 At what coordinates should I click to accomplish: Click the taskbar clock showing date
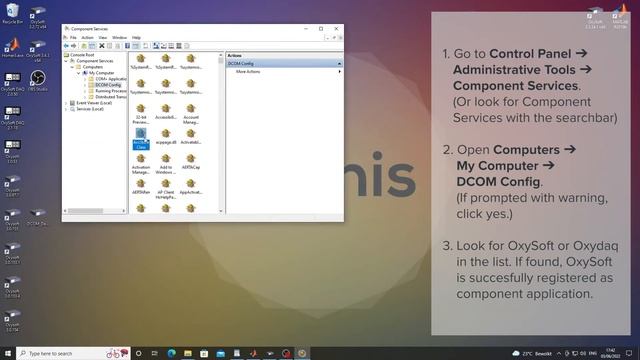pyautogui.click(x=611, y=353)
